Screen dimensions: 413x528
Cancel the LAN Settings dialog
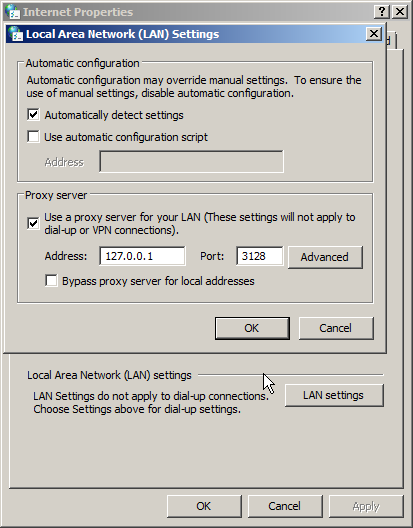click(336, 328)
